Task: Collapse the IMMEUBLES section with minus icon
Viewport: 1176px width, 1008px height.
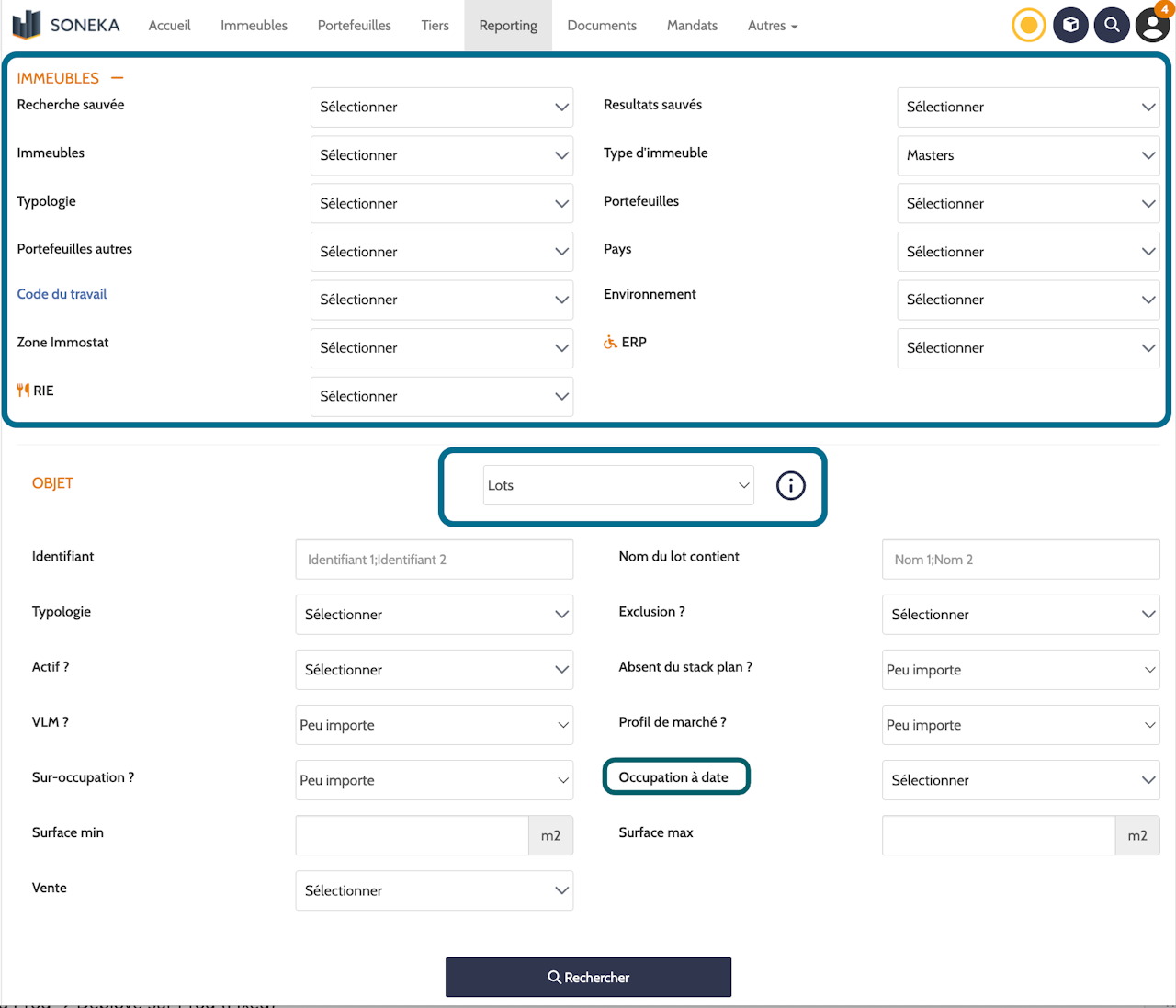Action: pos(117,78)
